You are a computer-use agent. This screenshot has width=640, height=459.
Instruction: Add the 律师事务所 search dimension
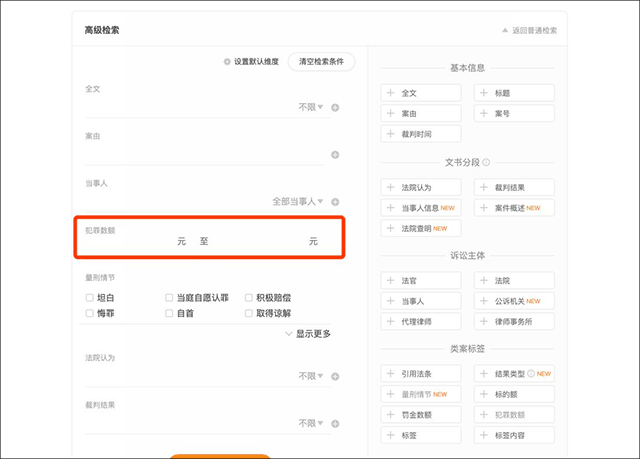pos(513,321)
